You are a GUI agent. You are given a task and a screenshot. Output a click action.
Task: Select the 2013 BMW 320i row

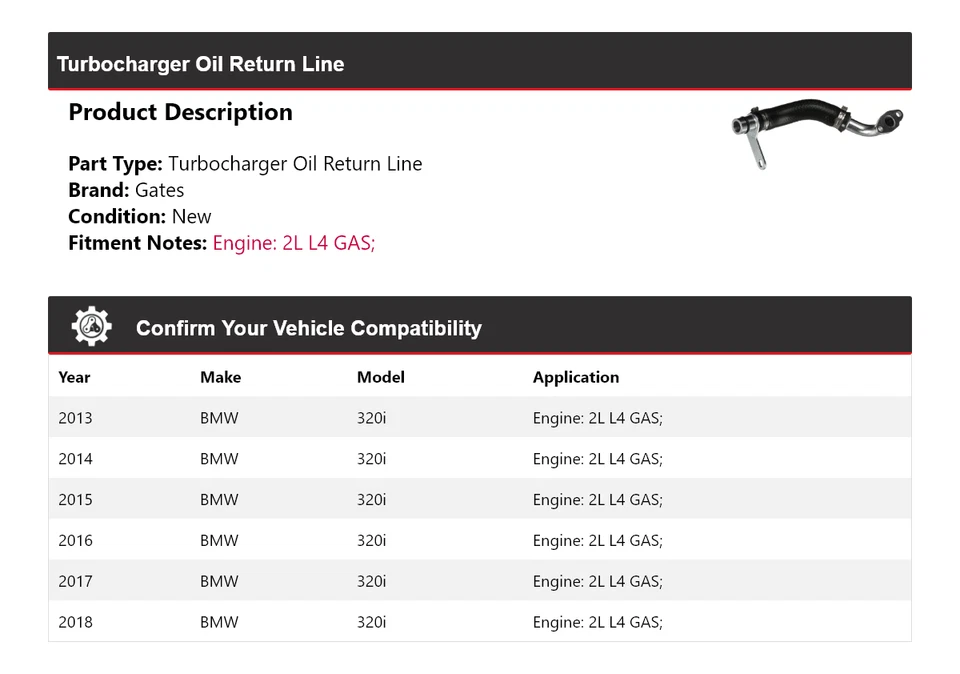(x=479, y=418)
